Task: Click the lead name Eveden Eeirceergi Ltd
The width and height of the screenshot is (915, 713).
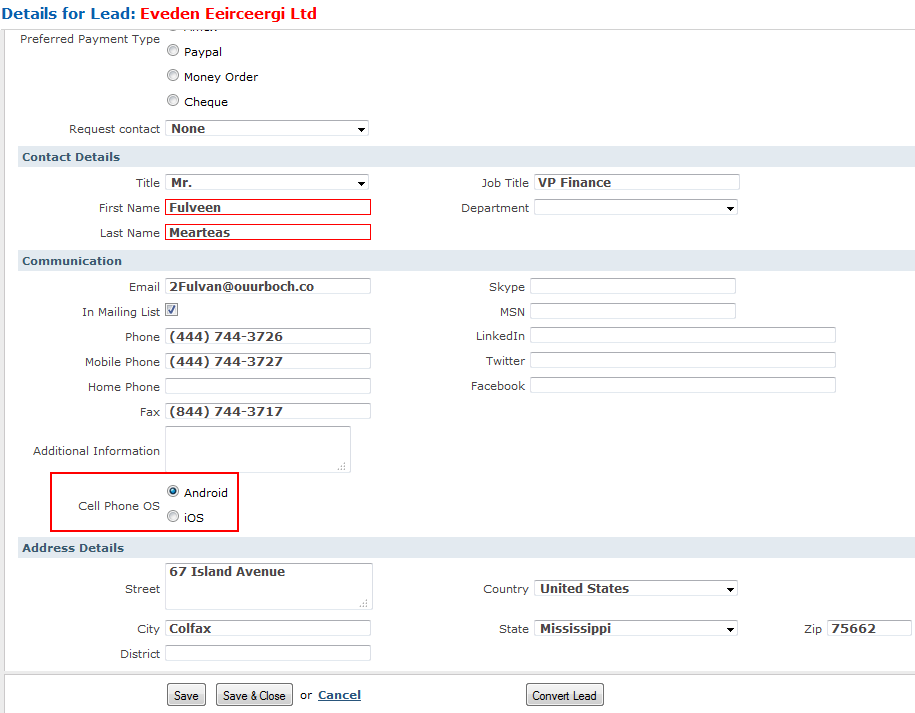Action: [228, 13]
